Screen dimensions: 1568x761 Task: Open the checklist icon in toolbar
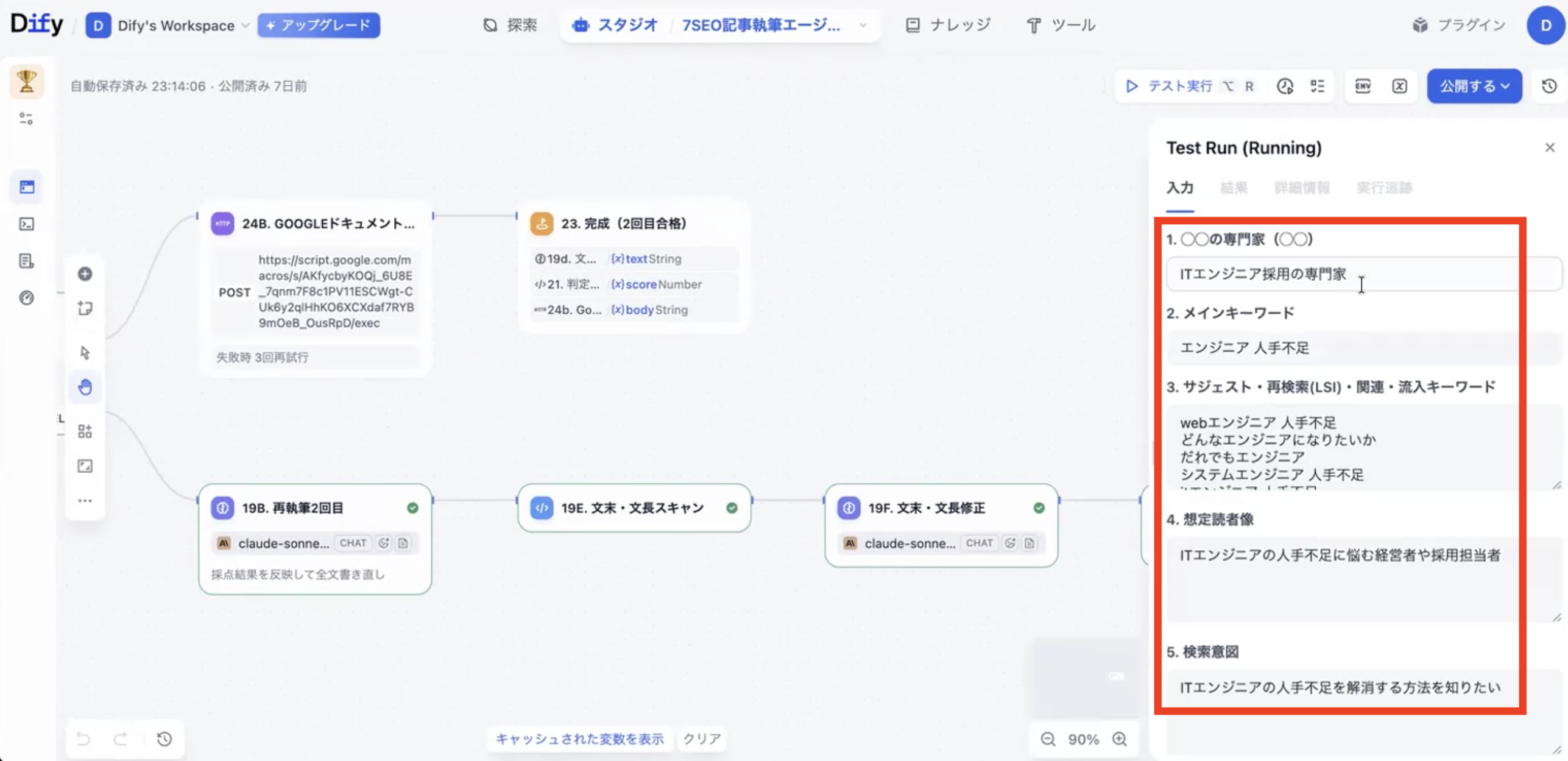(x=1317, y=86)
